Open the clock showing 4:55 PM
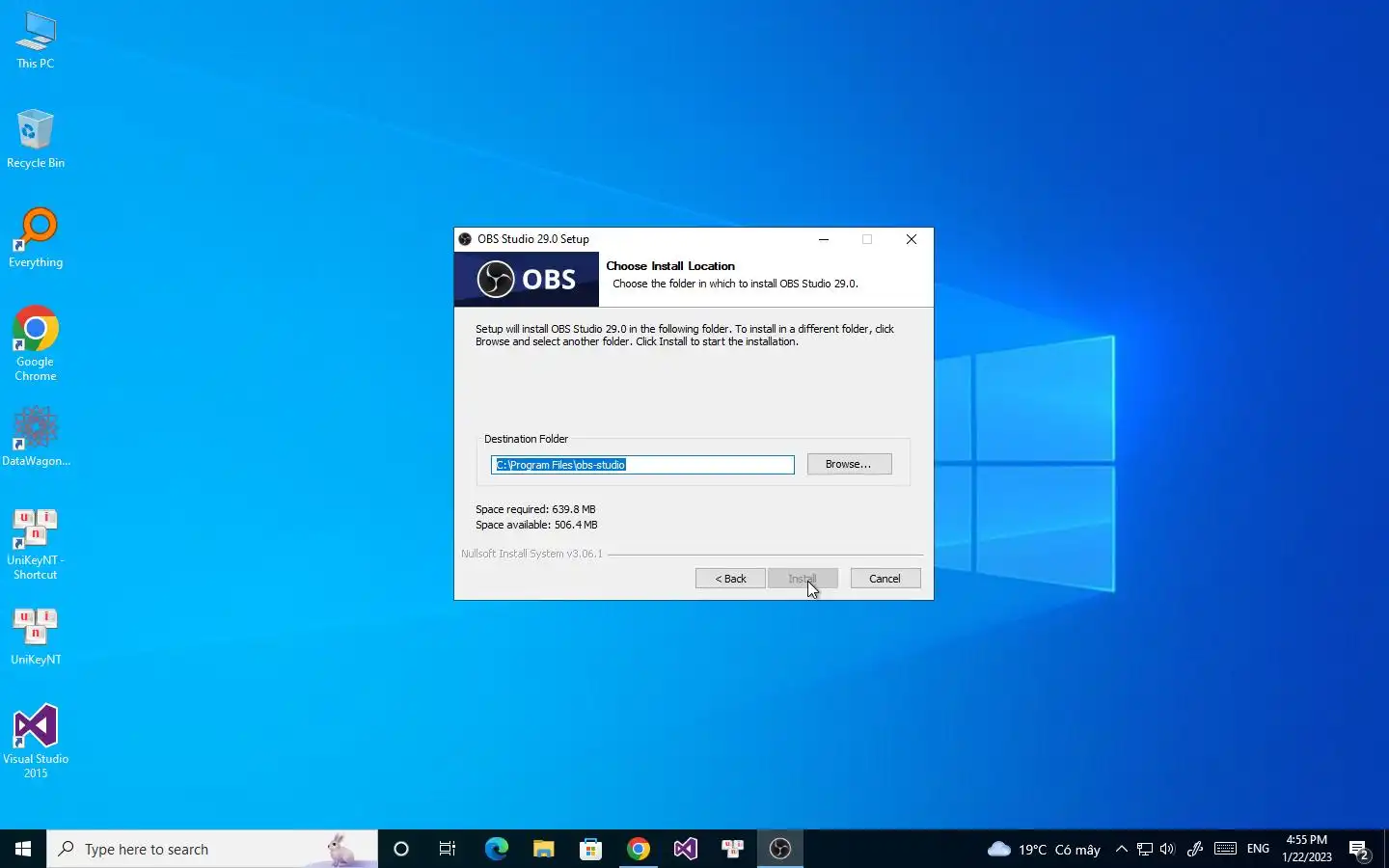Screen dimensions: 1389x868 [1307, 849]
